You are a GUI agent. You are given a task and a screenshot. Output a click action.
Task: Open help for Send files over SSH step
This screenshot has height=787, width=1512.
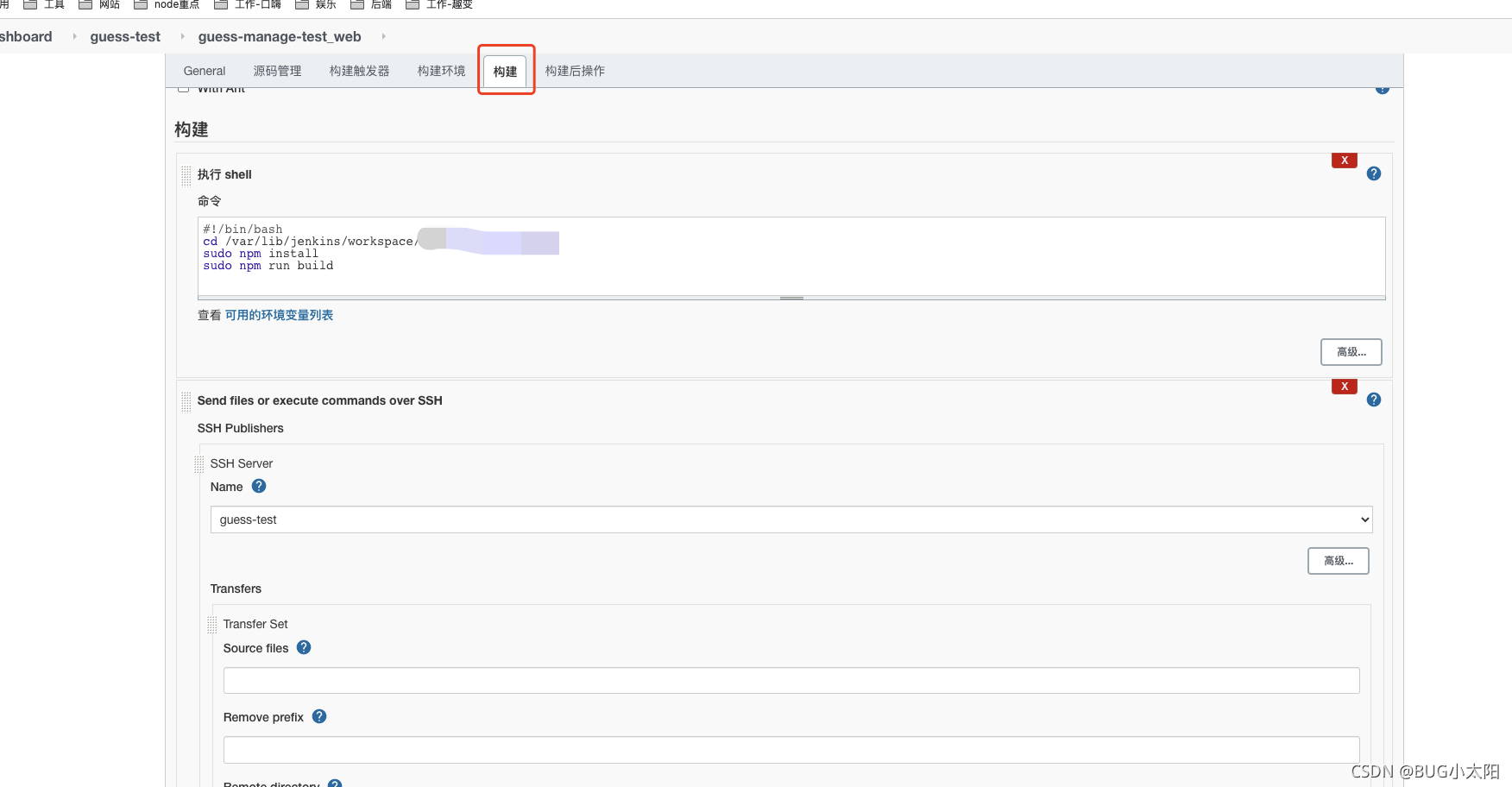point(1374,400)
